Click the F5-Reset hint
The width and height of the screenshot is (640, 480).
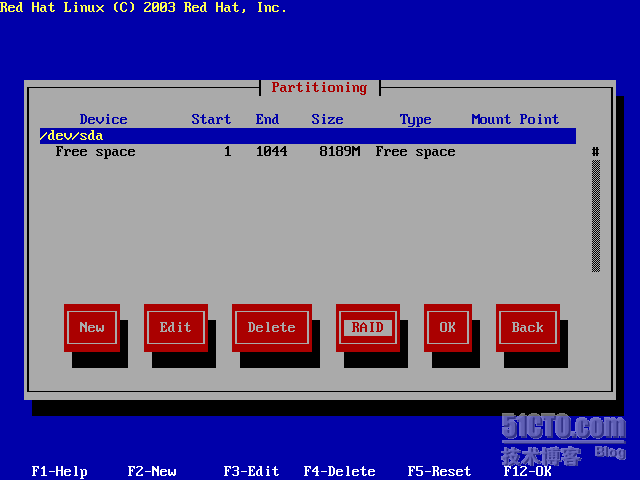[440, 472]
